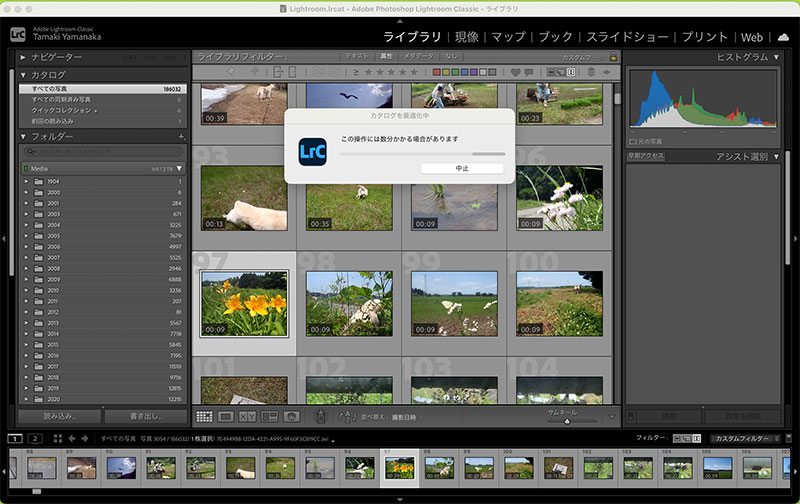This screenshot has height=504, width=800.
Task: Toggle the 元の写真 checkbox under histogram
Action: coord(633,142)
